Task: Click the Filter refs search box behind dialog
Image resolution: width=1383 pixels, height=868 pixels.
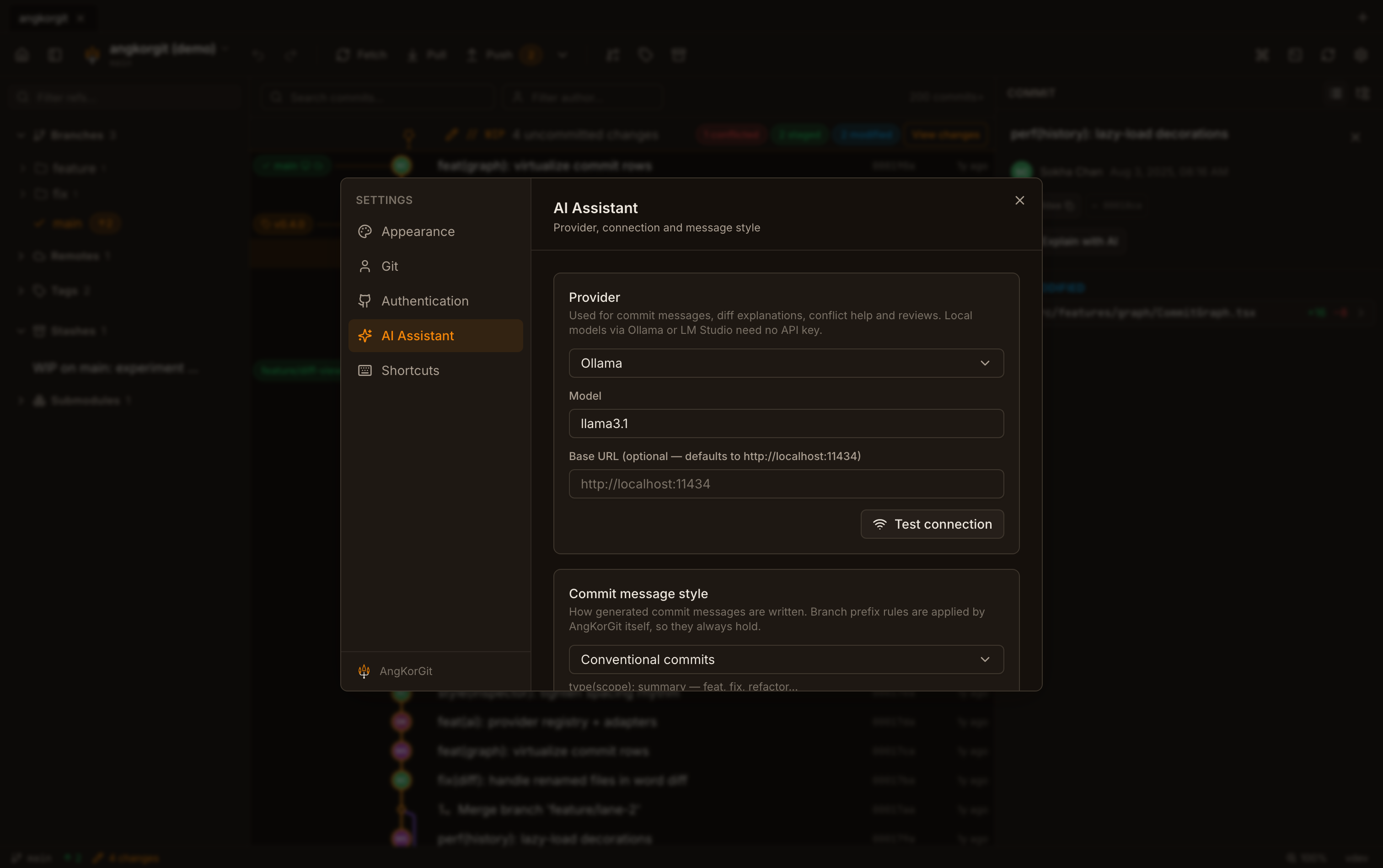Action: [125, 97]
